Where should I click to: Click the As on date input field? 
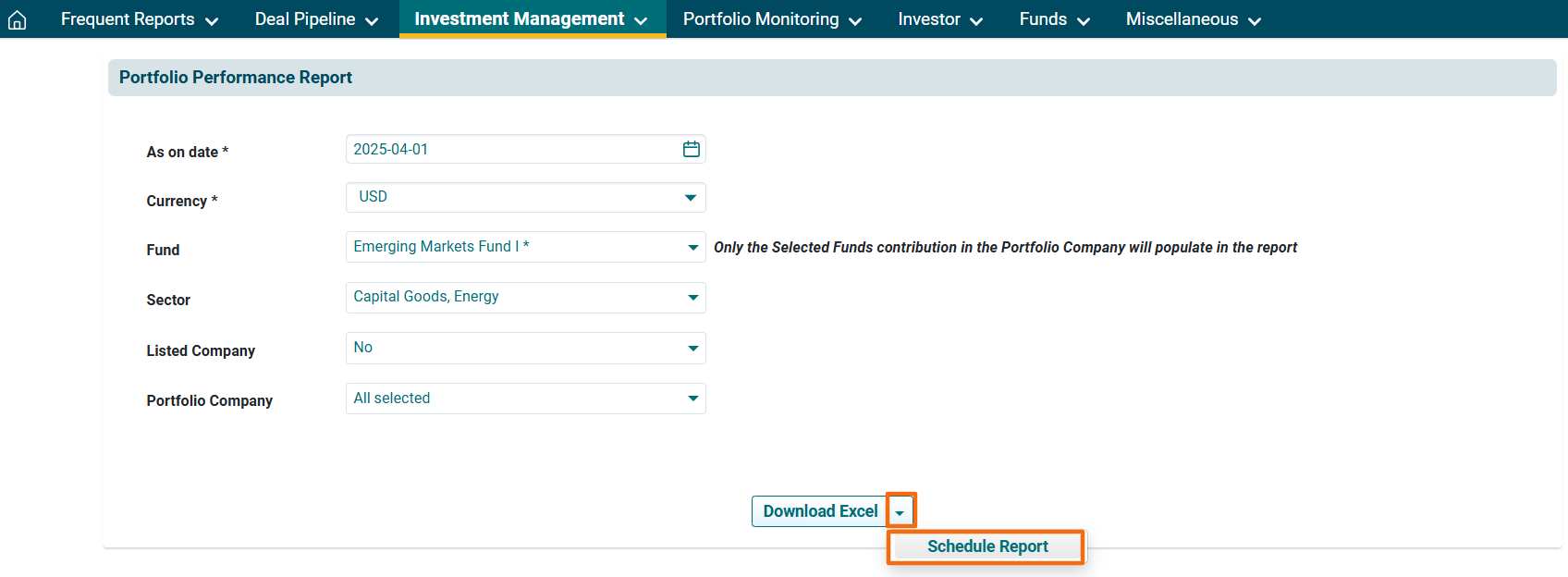513,149
